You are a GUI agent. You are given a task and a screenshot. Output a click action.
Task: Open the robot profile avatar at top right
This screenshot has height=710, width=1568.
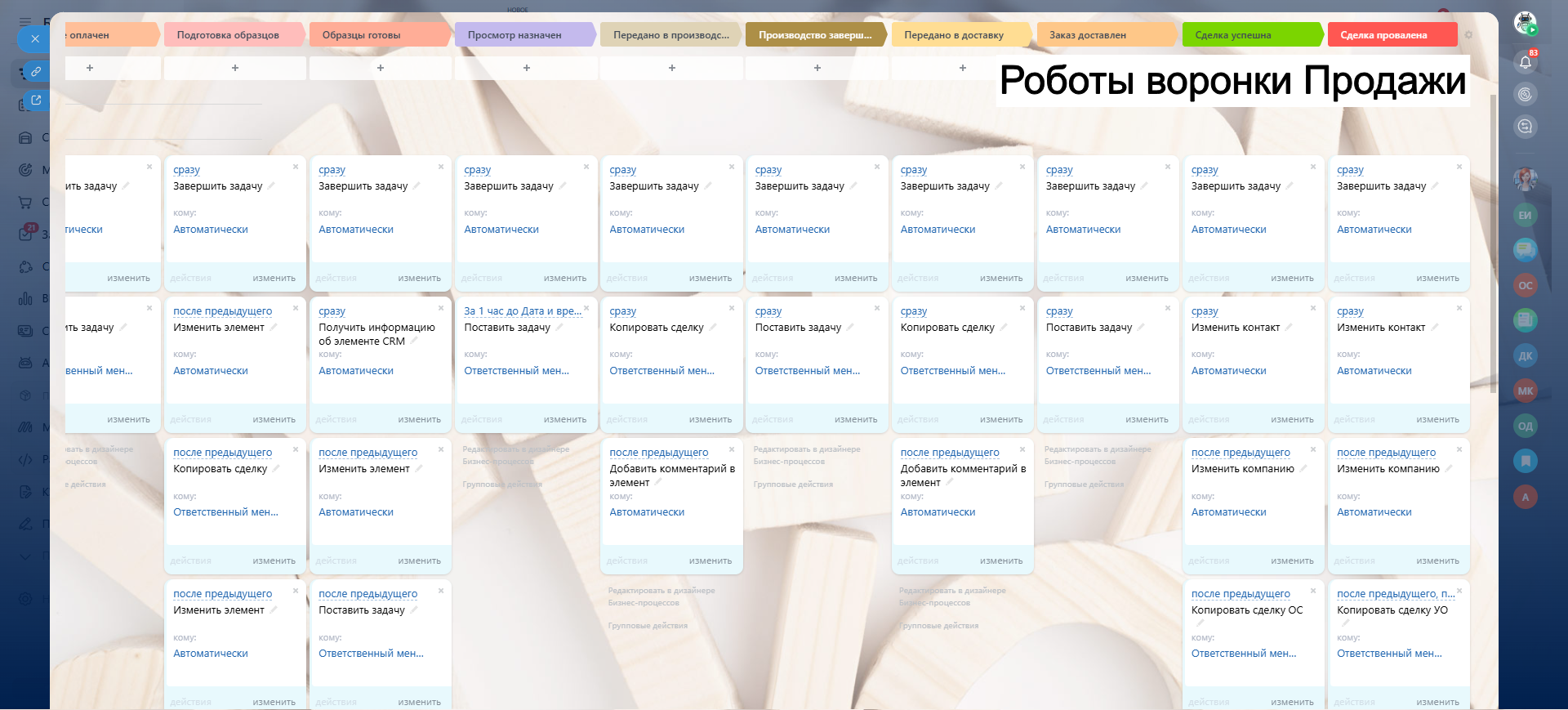click(x=1526, y=23)
